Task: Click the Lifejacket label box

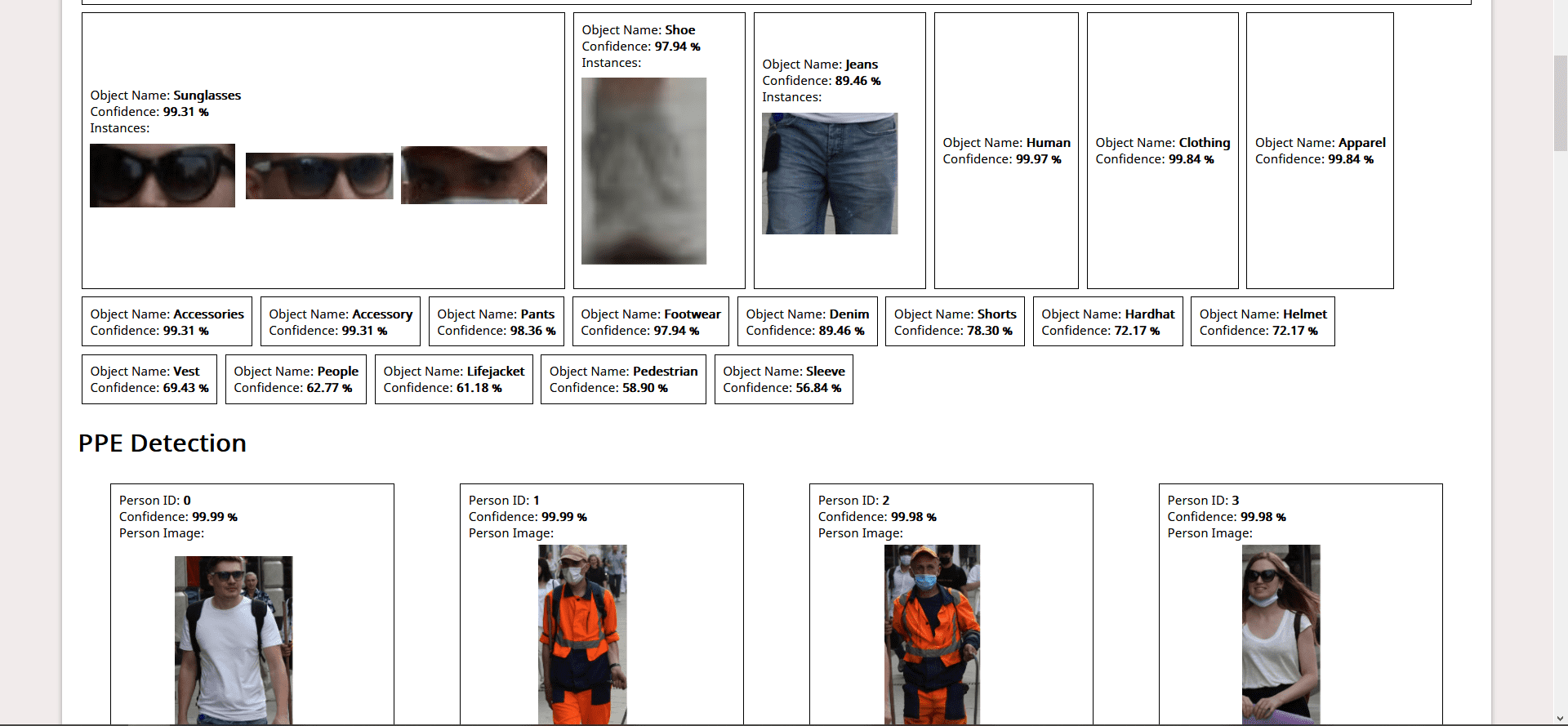Action: point(454,379)
